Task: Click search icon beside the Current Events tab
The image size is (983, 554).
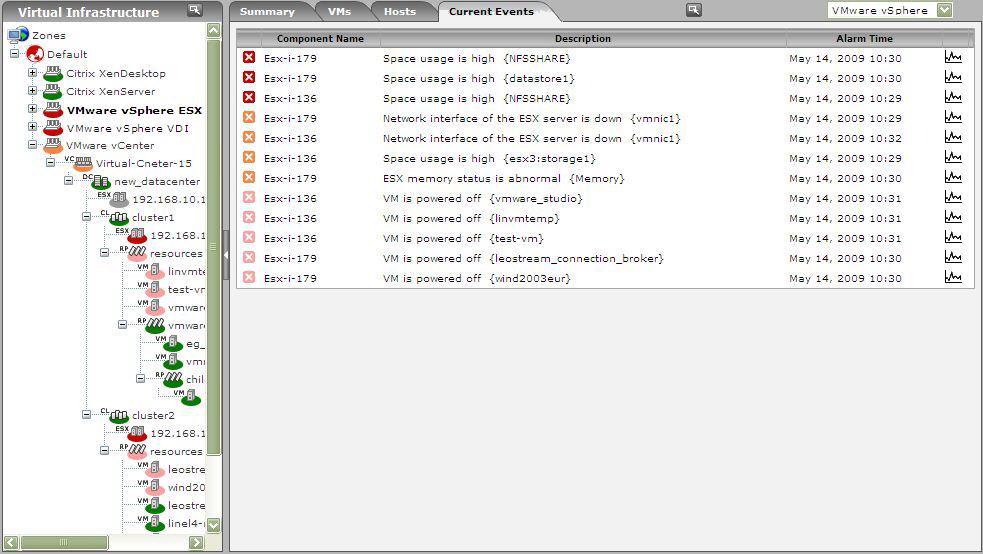Action: click(693, 10)
